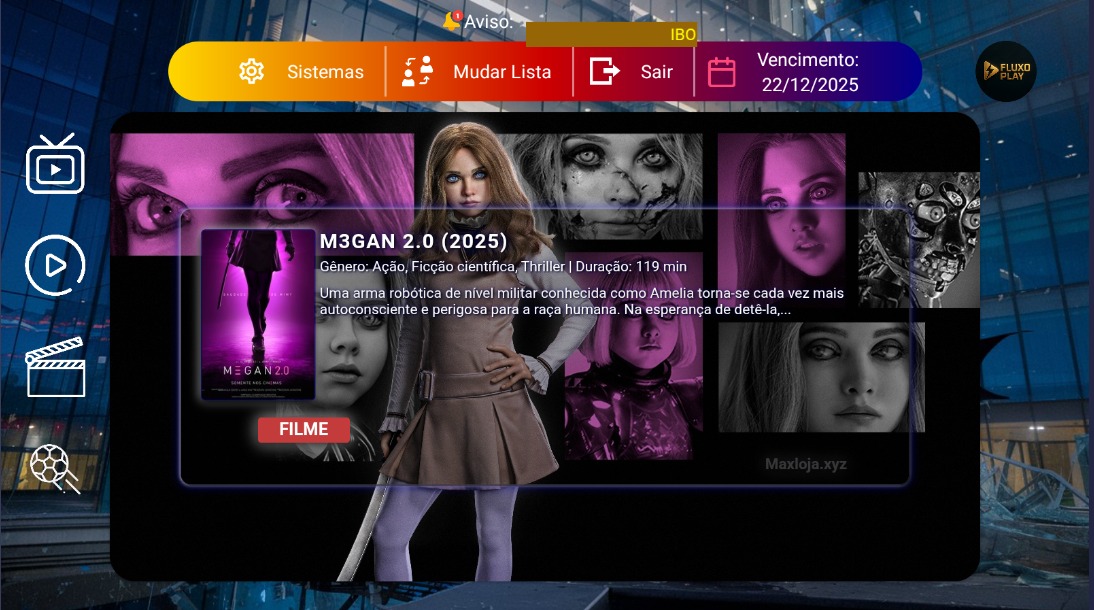Click the red FILME badge
The height and width of the screenshot is (610, 1094).
[304, 429]
